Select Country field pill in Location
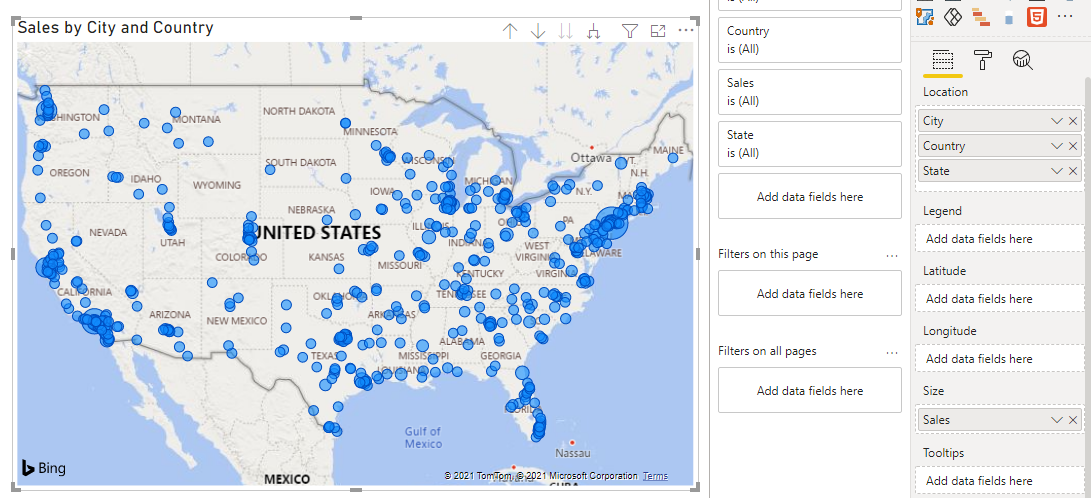This screenshot has height=498, width=1091. tap(1001, 146)
